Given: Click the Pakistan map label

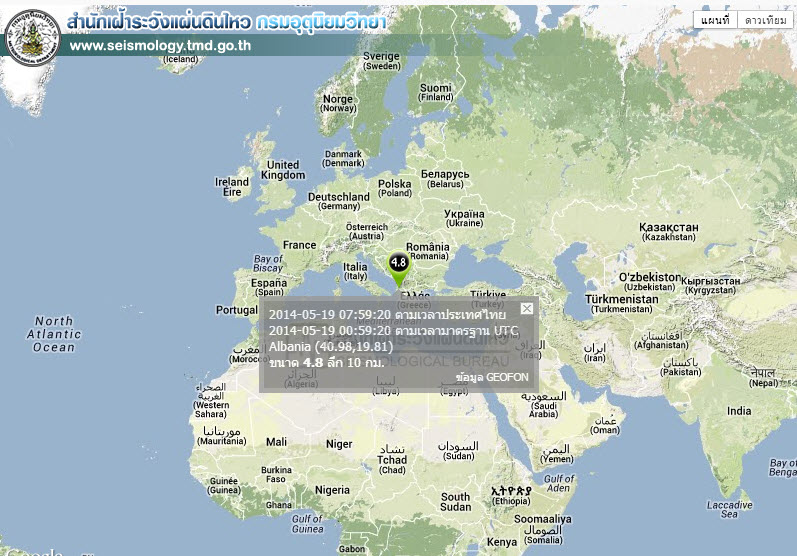Looking at the screenshot, I should (681, 367).
